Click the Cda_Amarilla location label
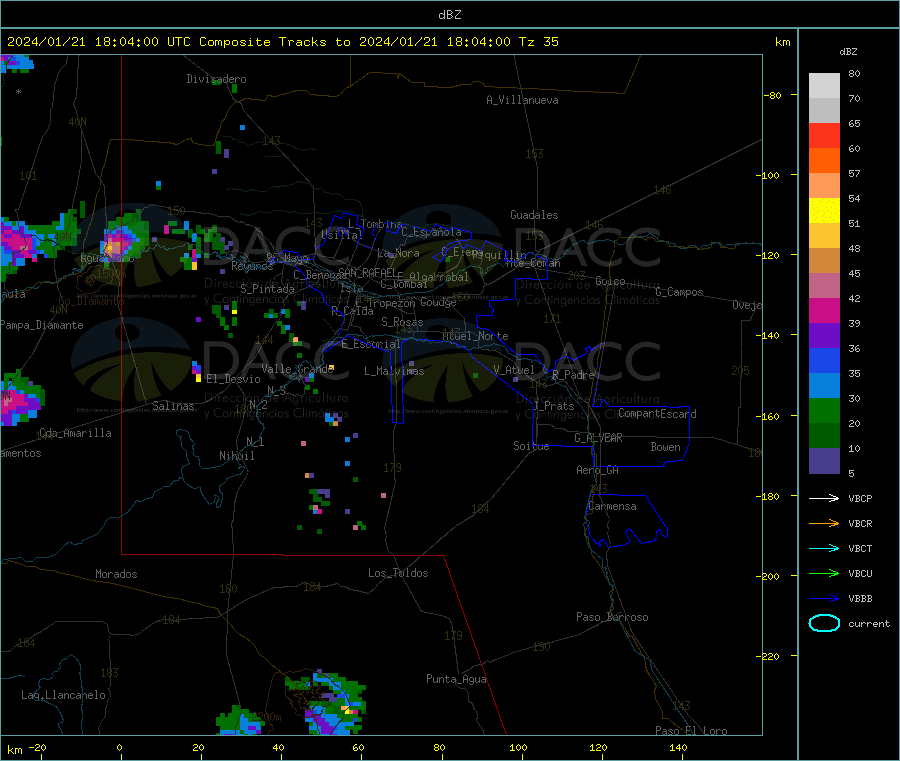Screen dimensions: 900x761 point(75,433)
